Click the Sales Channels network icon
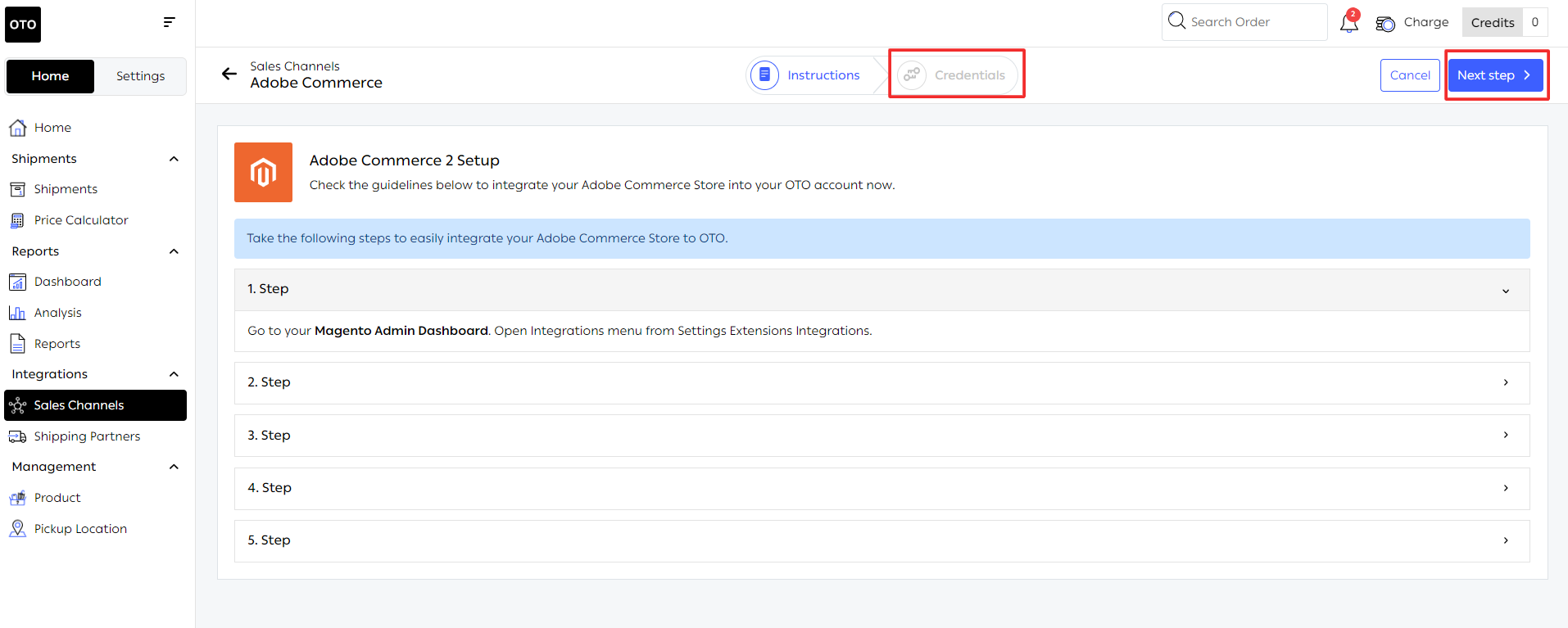 tap(17, 405)
